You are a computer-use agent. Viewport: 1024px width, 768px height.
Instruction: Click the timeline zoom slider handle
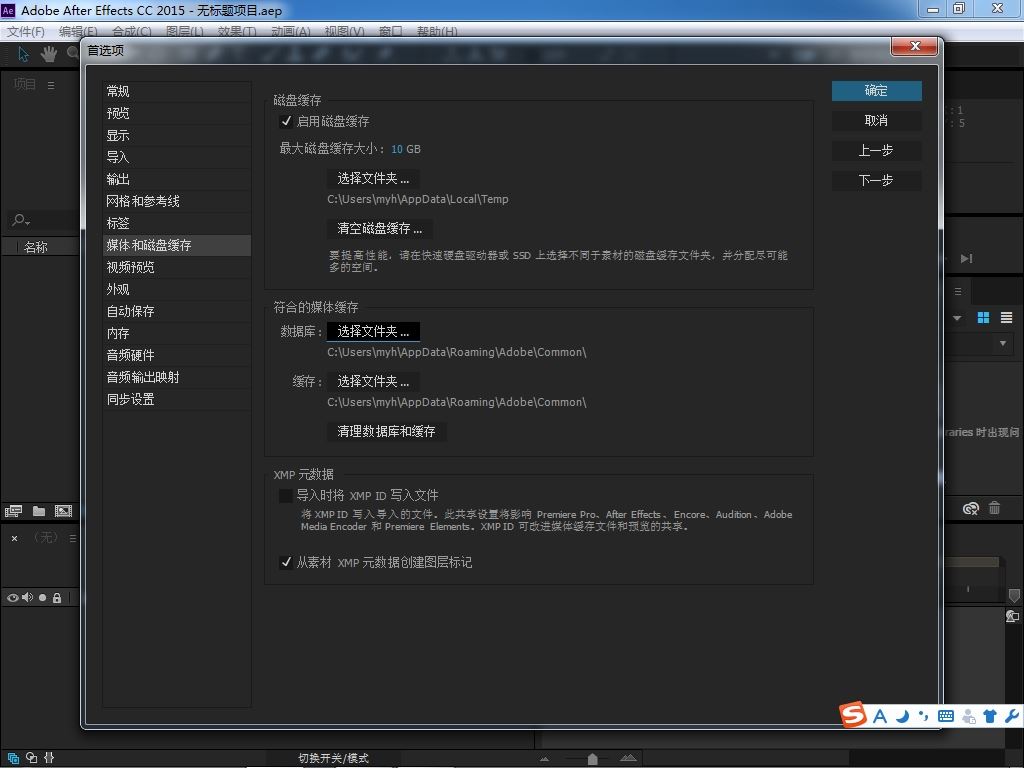592,759
